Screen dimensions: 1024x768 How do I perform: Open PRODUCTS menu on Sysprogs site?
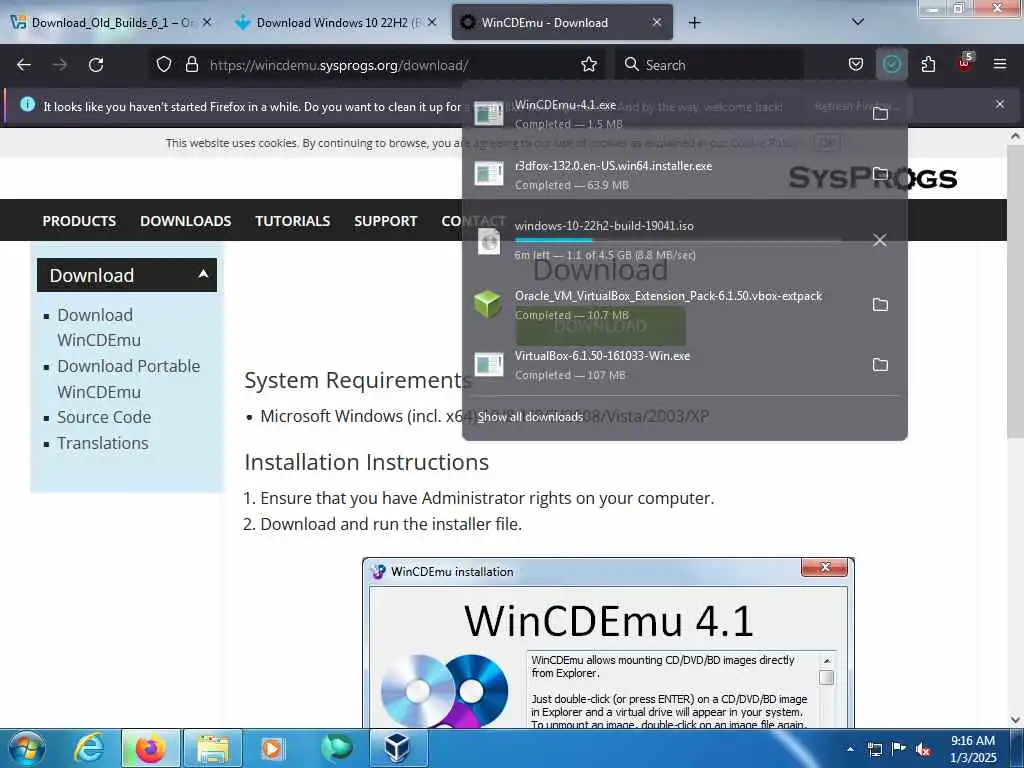(x=79, y=221)
